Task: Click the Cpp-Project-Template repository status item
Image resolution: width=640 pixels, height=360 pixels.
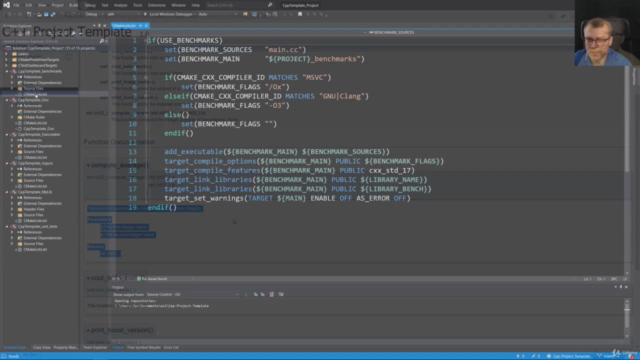Action: point(569,356)
